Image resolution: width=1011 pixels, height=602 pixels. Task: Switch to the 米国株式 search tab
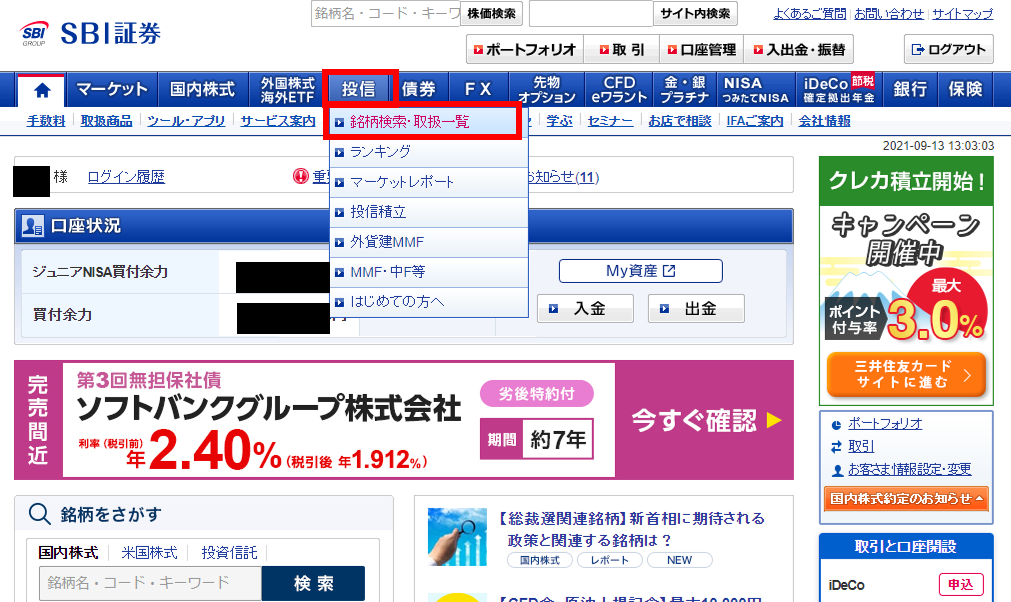pyautogui.click(x=149, y=553)
